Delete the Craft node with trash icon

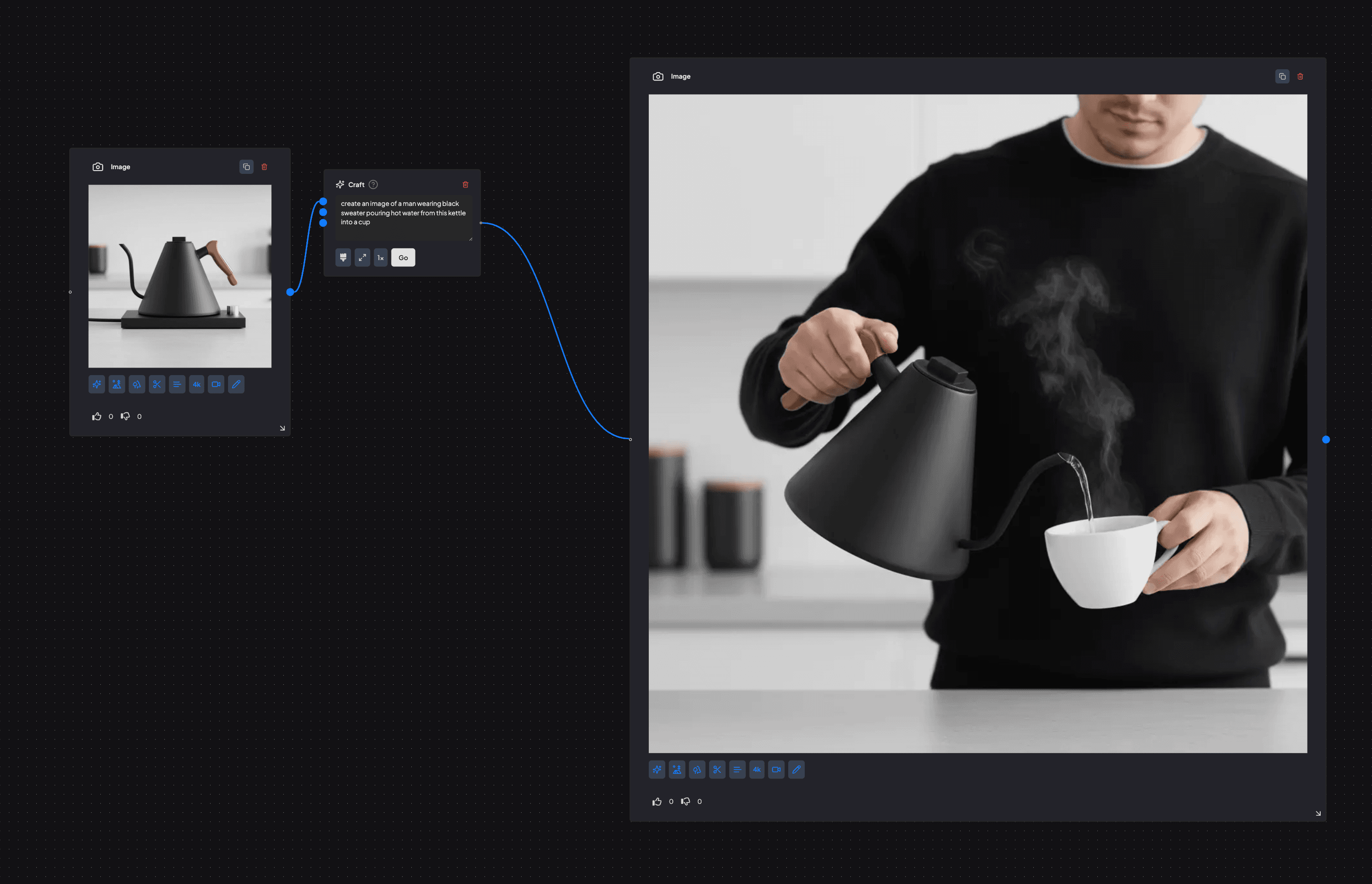click(x=465, y=184)
